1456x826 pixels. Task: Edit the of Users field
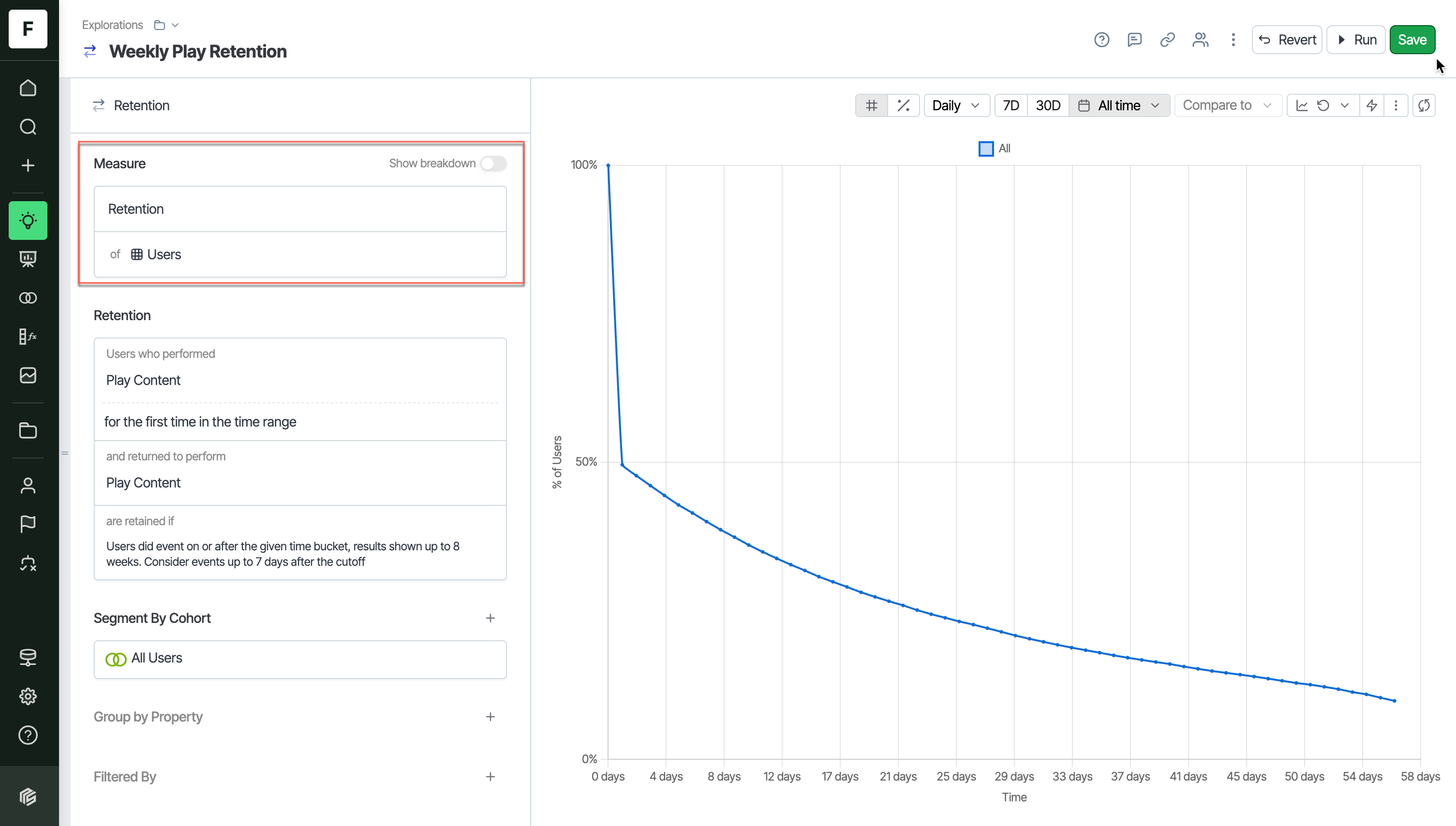300,254
